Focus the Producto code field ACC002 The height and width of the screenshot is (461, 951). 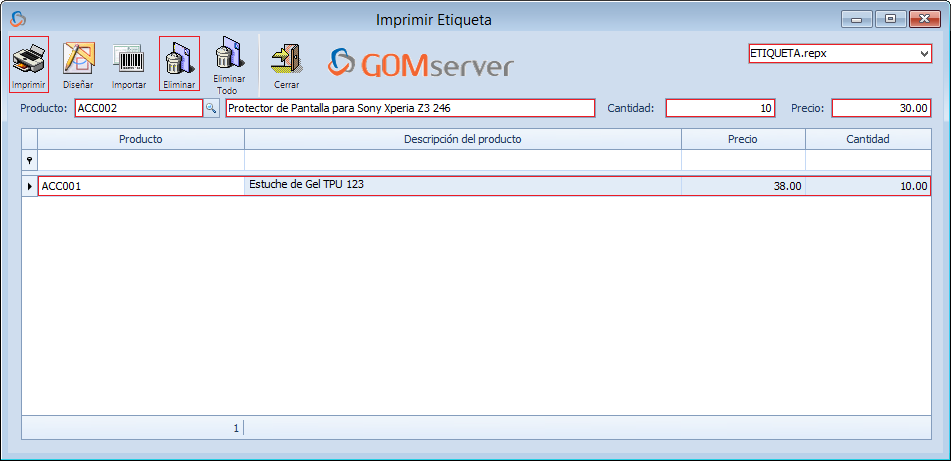pos(139,108)
